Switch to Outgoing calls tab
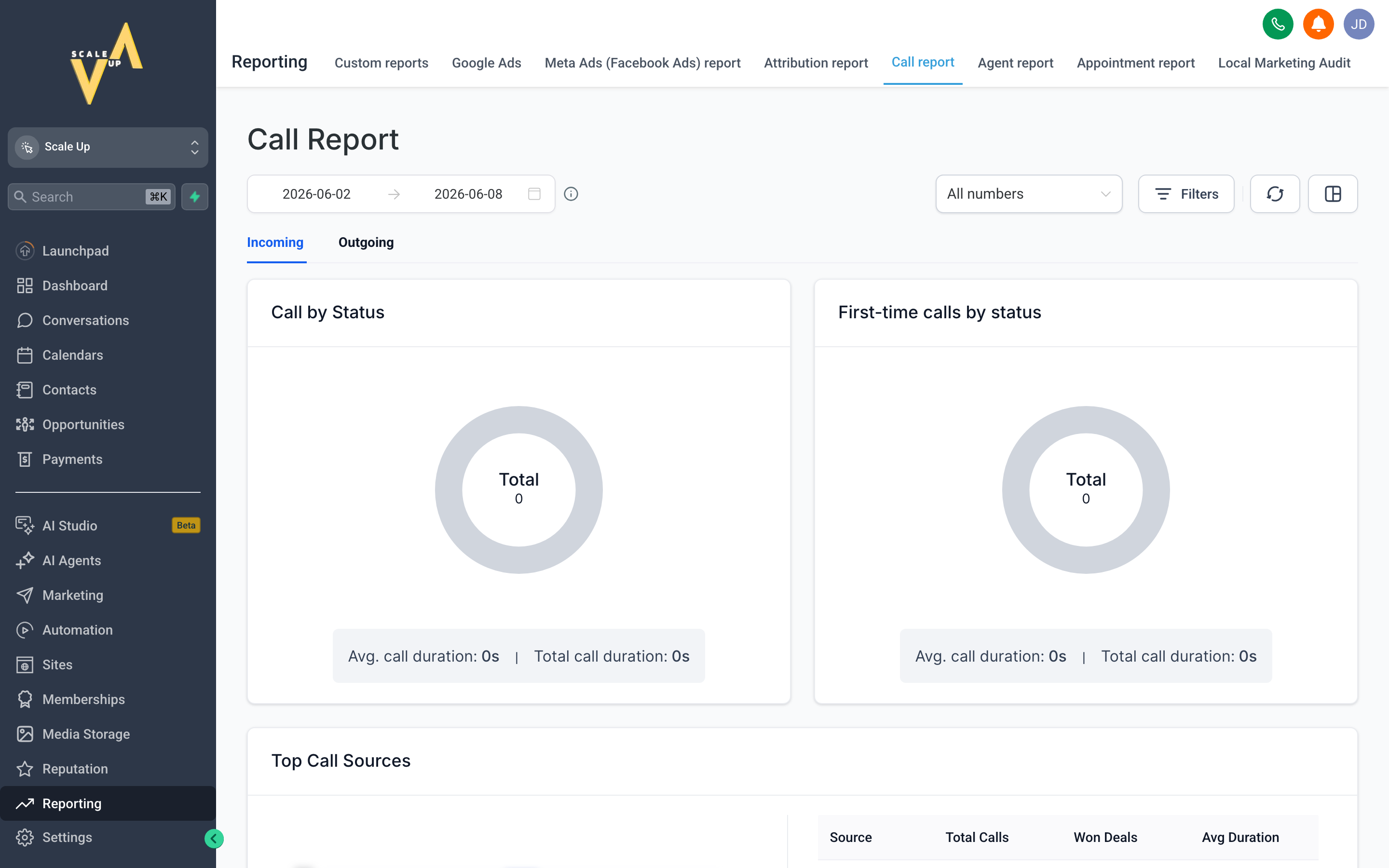The width and height of the screenshot is (1389, 868). click(x=366, y=242)
